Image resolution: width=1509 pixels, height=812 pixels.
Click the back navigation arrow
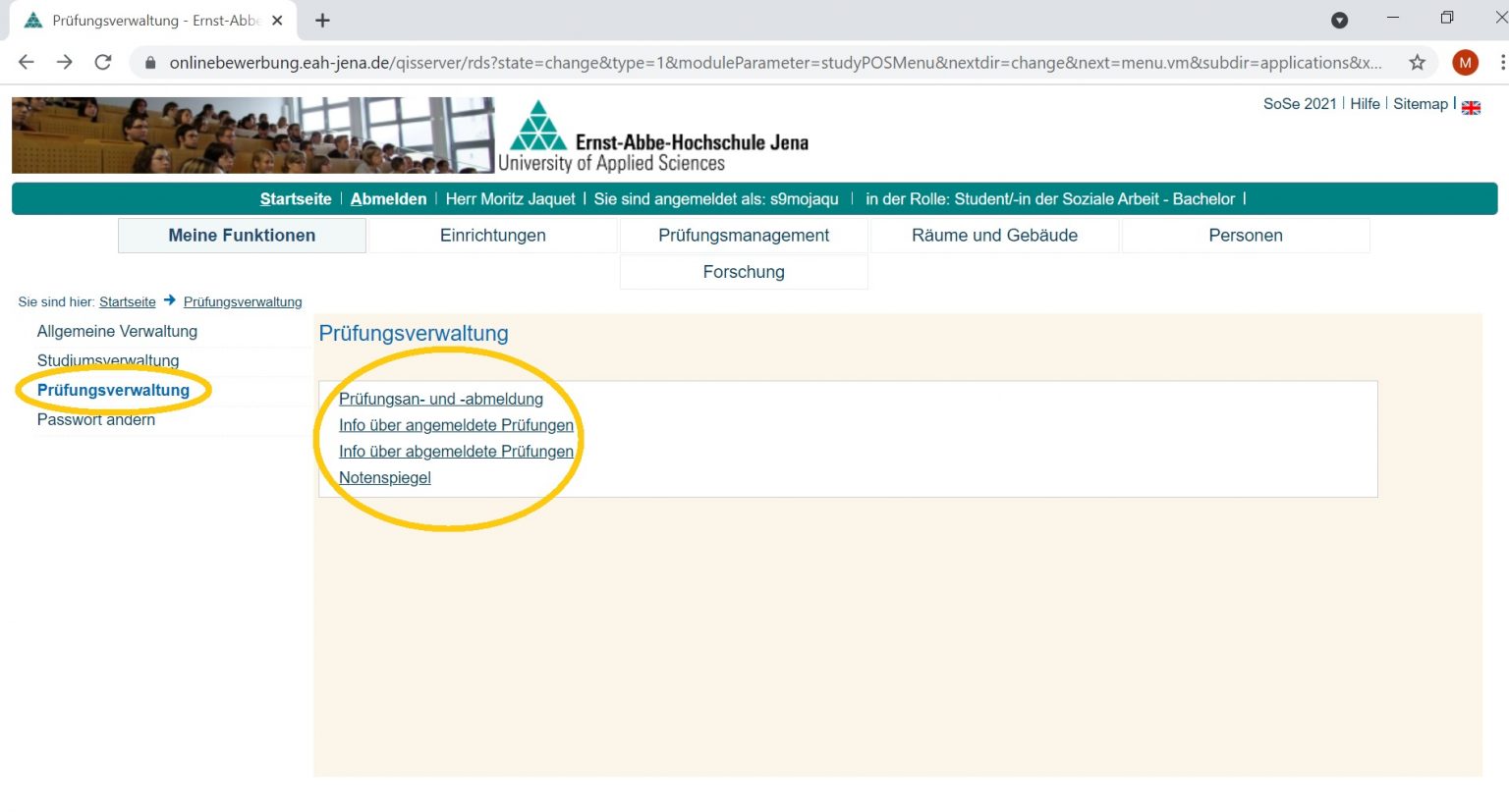pos(26,62)
